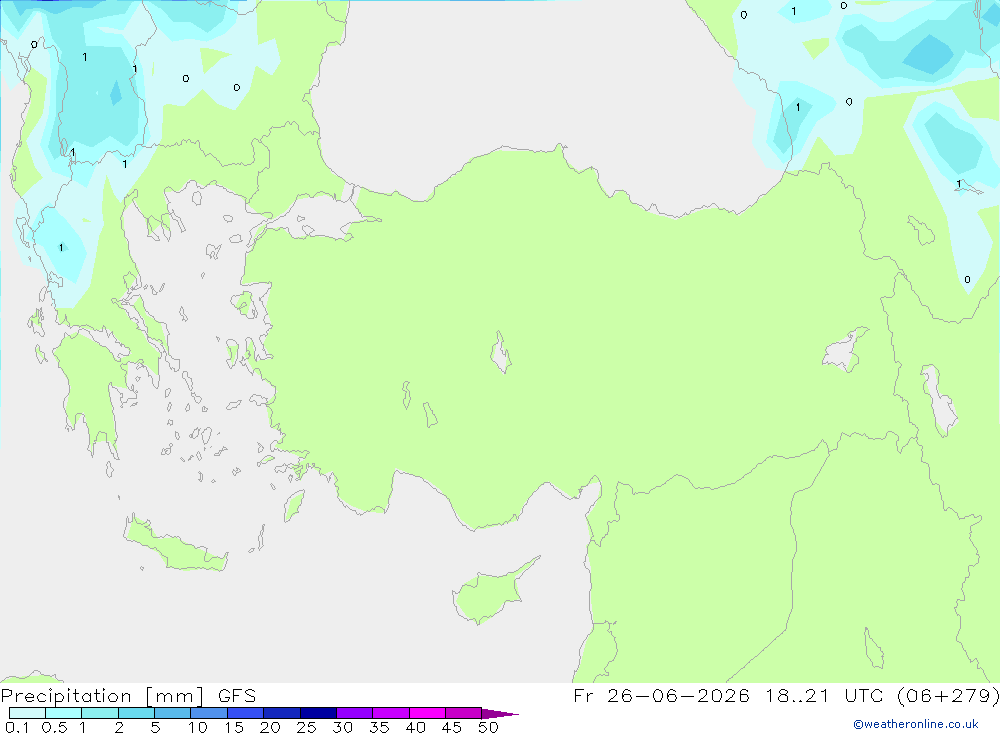Click the legend value '25'
This screenshot has width=1000, height=733.
coord(307,727)
